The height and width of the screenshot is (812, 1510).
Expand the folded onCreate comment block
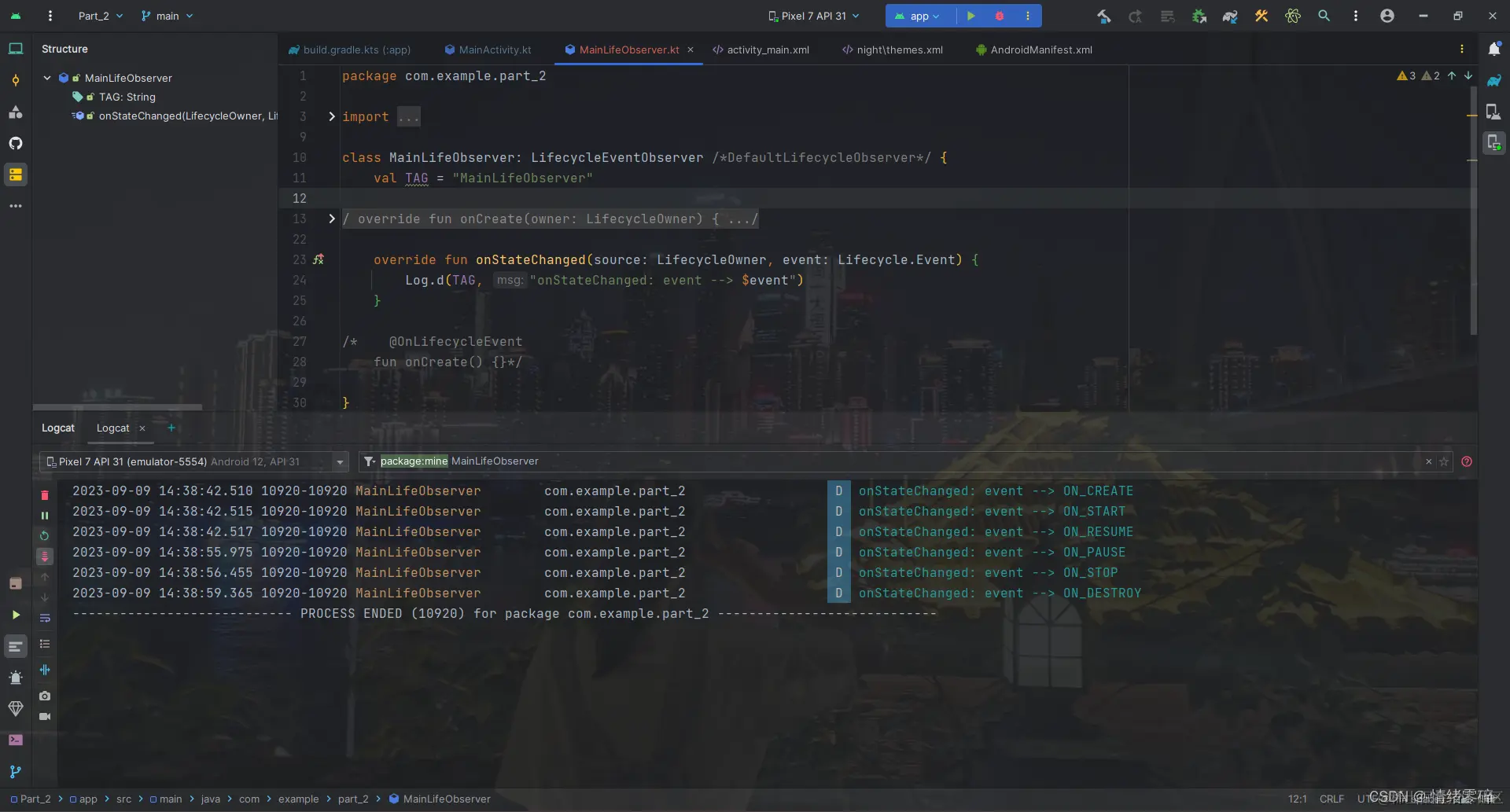tap(332, 219)
